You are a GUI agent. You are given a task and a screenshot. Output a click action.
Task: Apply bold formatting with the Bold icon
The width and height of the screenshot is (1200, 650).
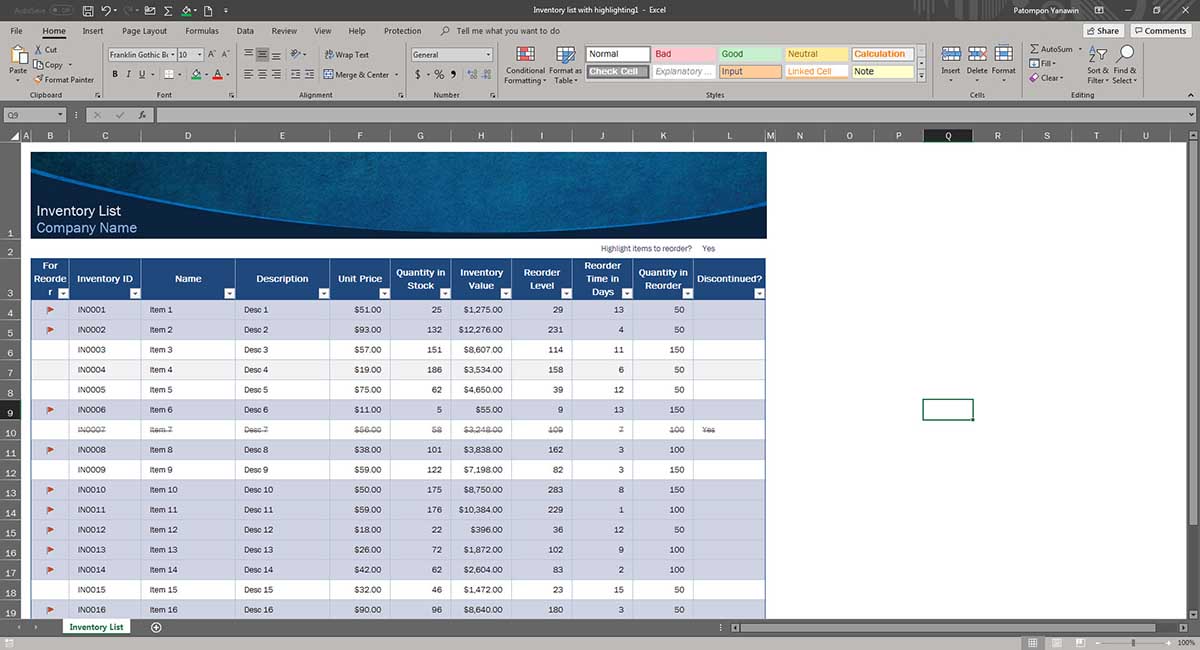click(114, 73)
